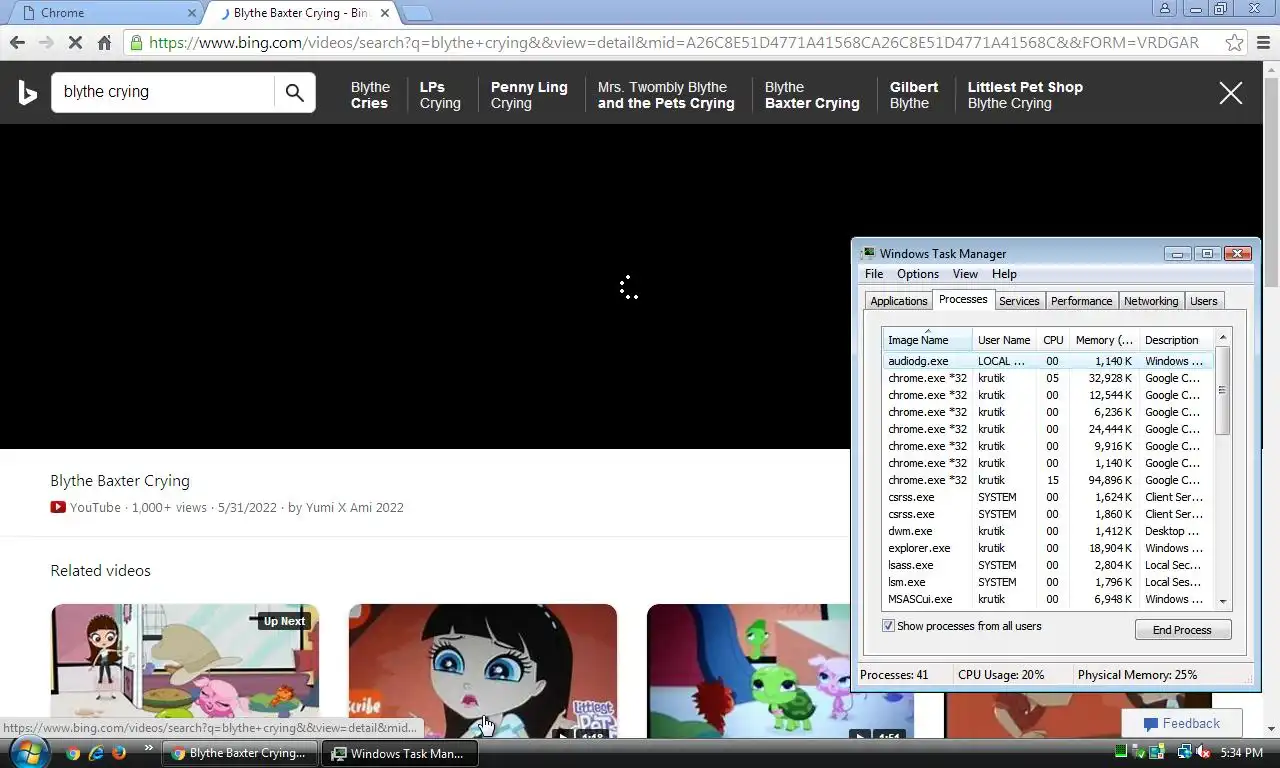
Task: Click the Task Manager CPU meter tray icon
Action: click(x=1121, y=752)
